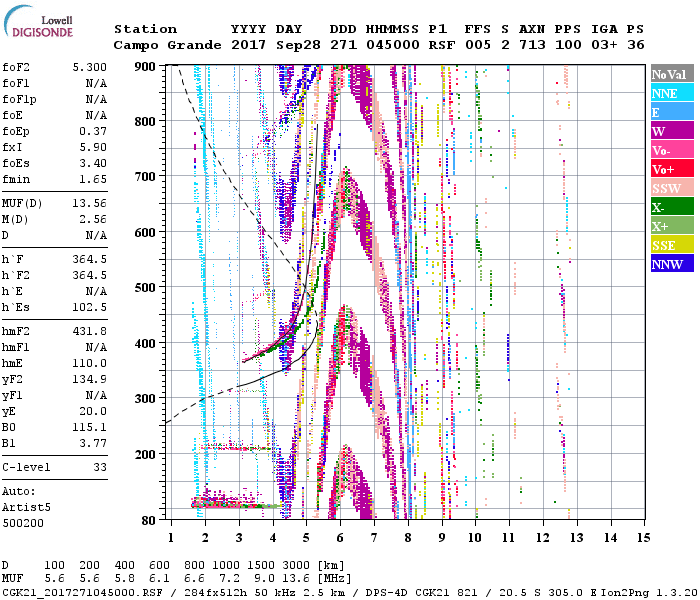Select the purple W legend entry
The height and width of the screenshot is (600, 700).
tap(672, 131)
